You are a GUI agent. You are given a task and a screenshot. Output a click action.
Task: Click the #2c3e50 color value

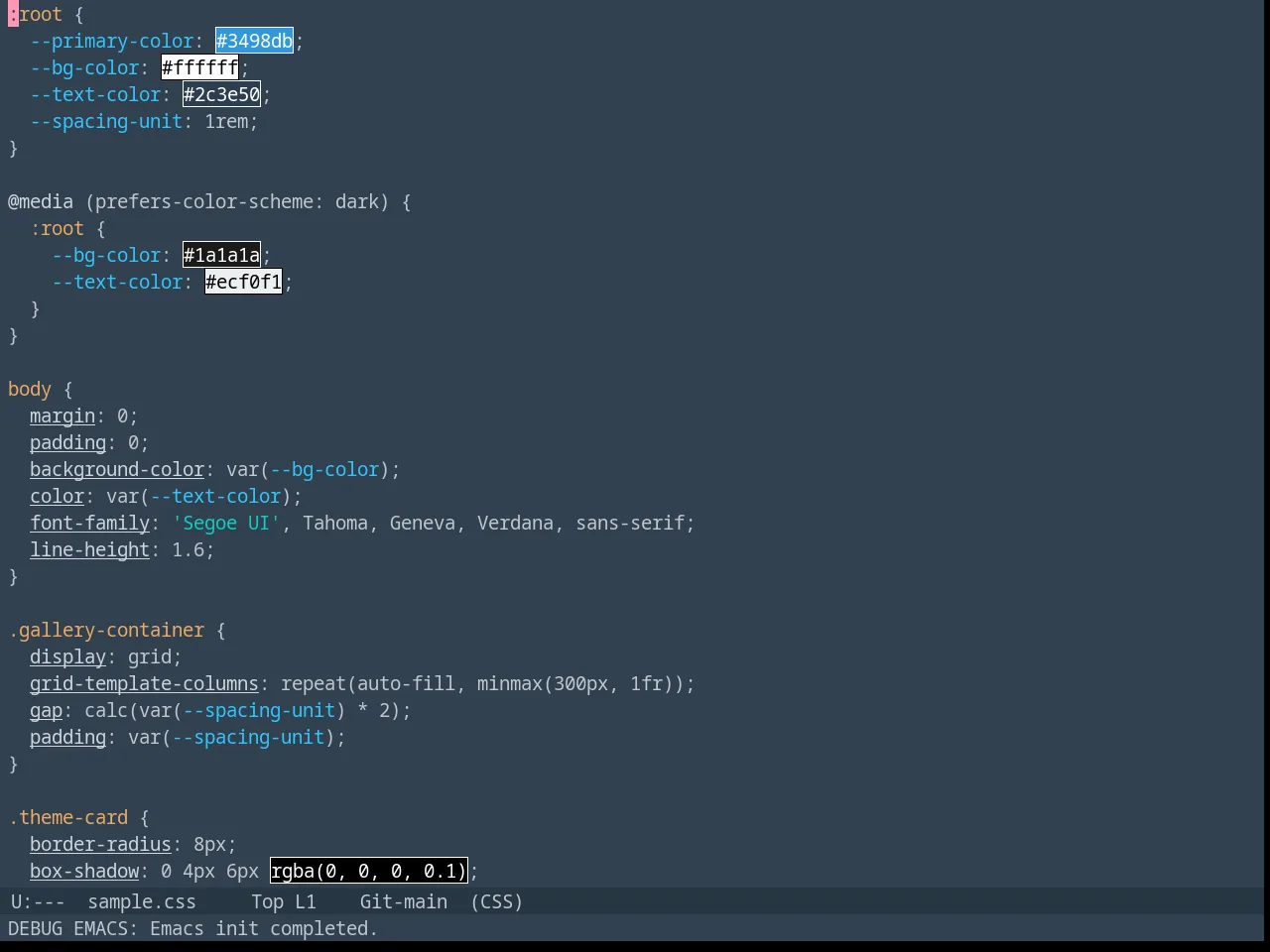[x=221, y=94]
